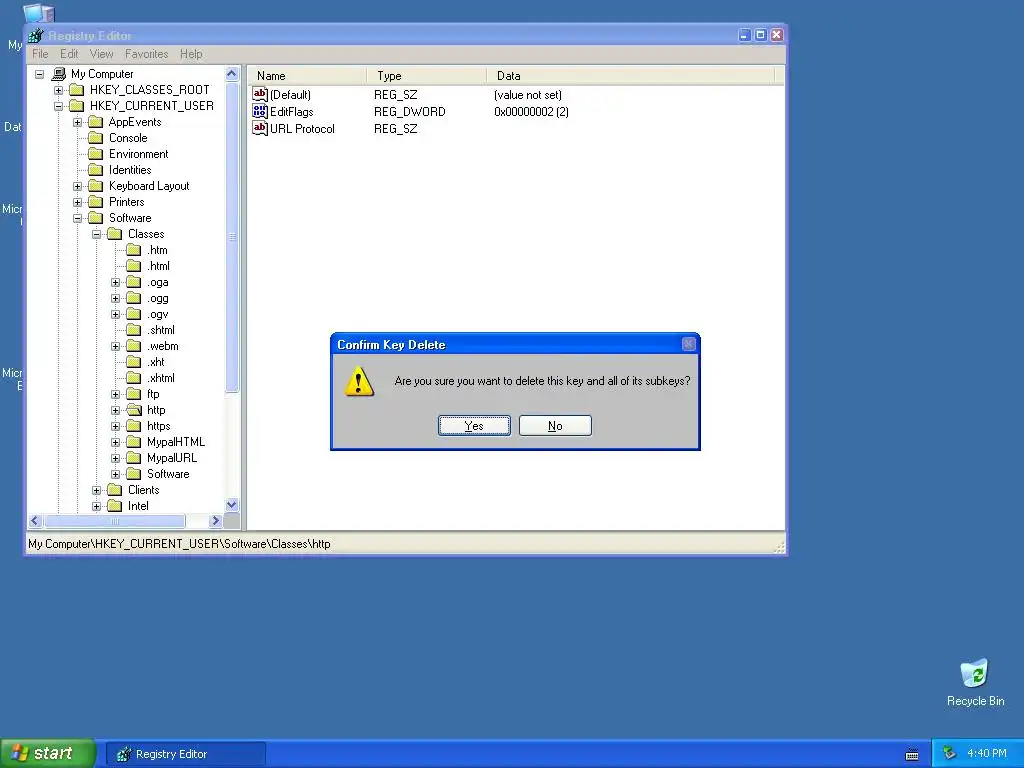Screen dimensions: 1024x768
Task: Open the File menu
Action: click(x=40, y=54)
